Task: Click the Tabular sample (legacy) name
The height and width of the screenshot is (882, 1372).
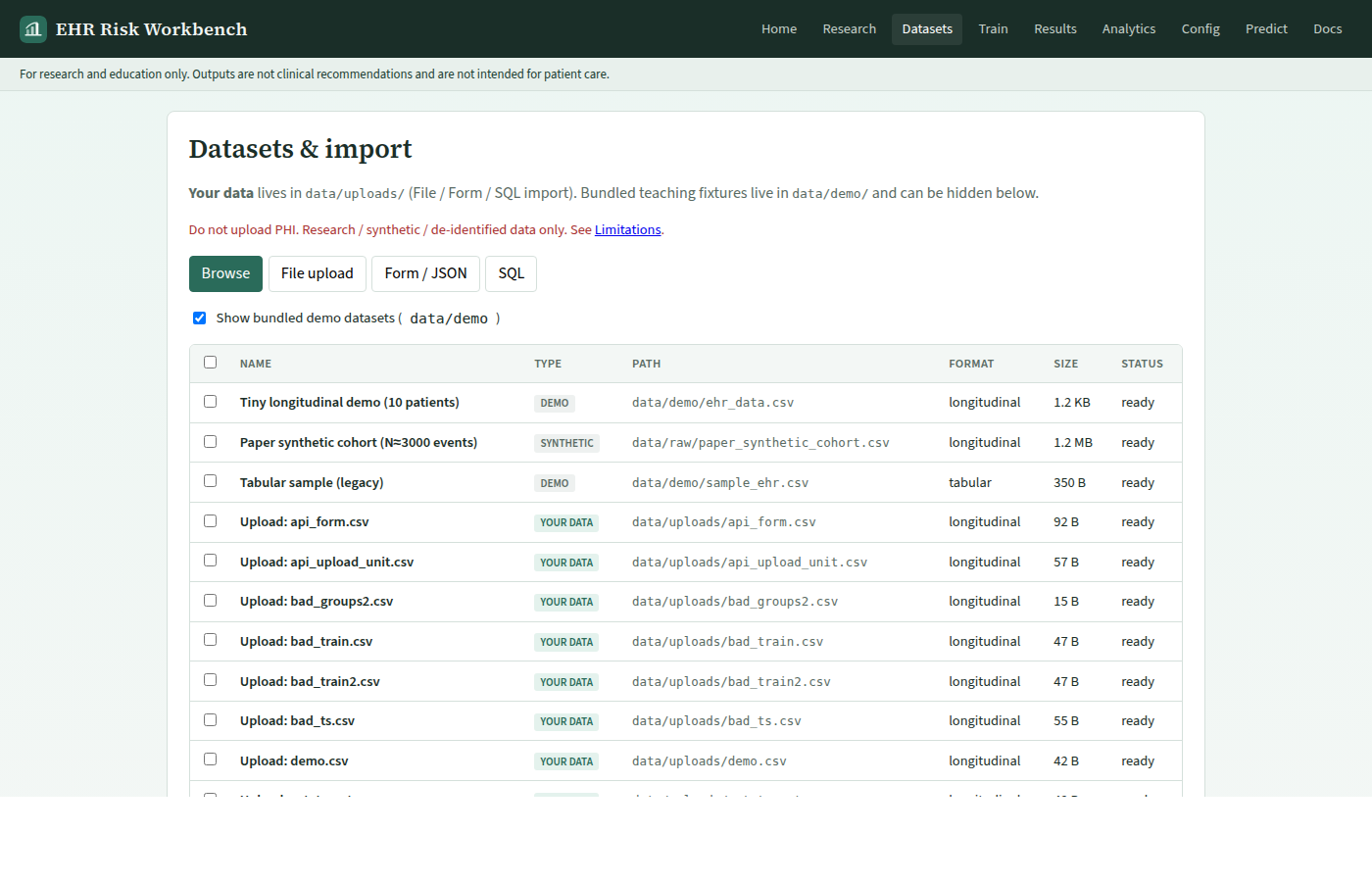Action: tap(312, 483)
